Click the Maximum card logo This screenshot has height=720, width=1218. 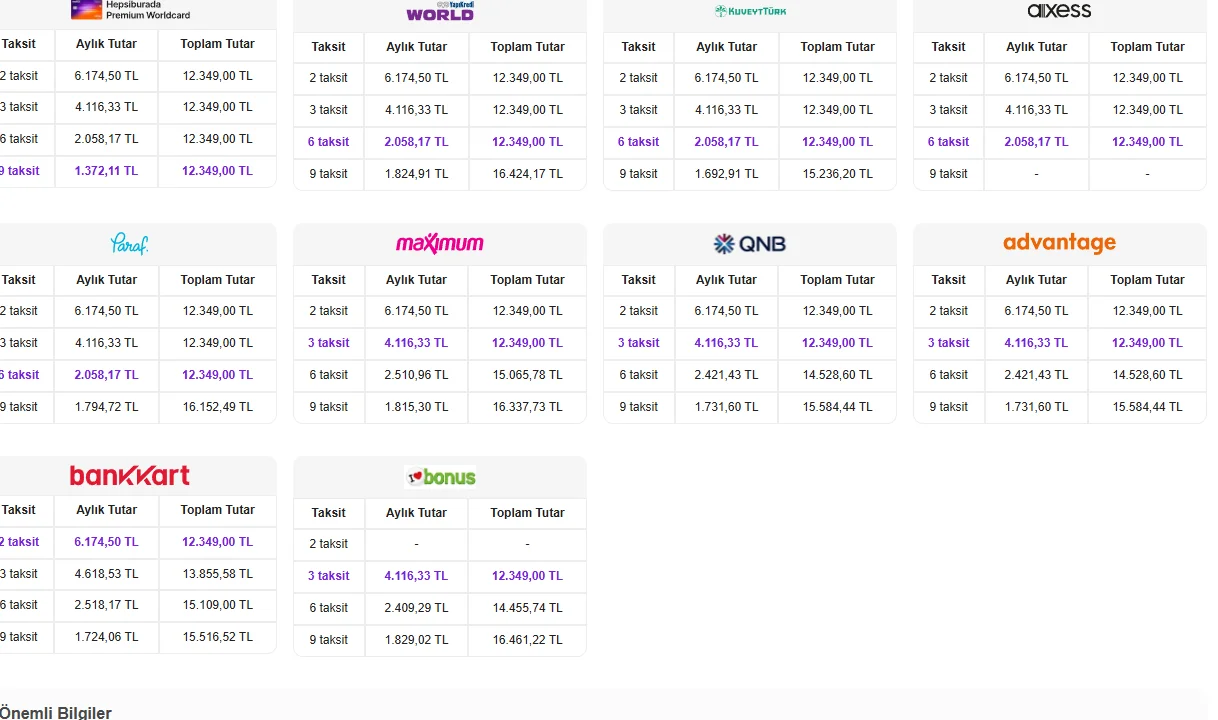pos(440,243)
